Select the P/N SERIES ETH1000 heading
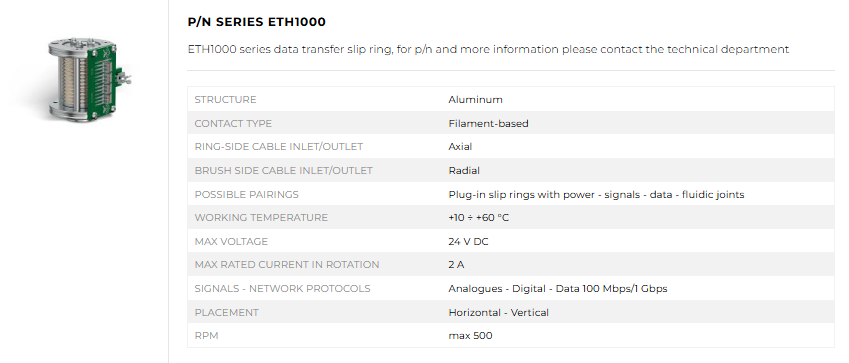The height and width of the screenshot is (363, 849). pos(257,22)
